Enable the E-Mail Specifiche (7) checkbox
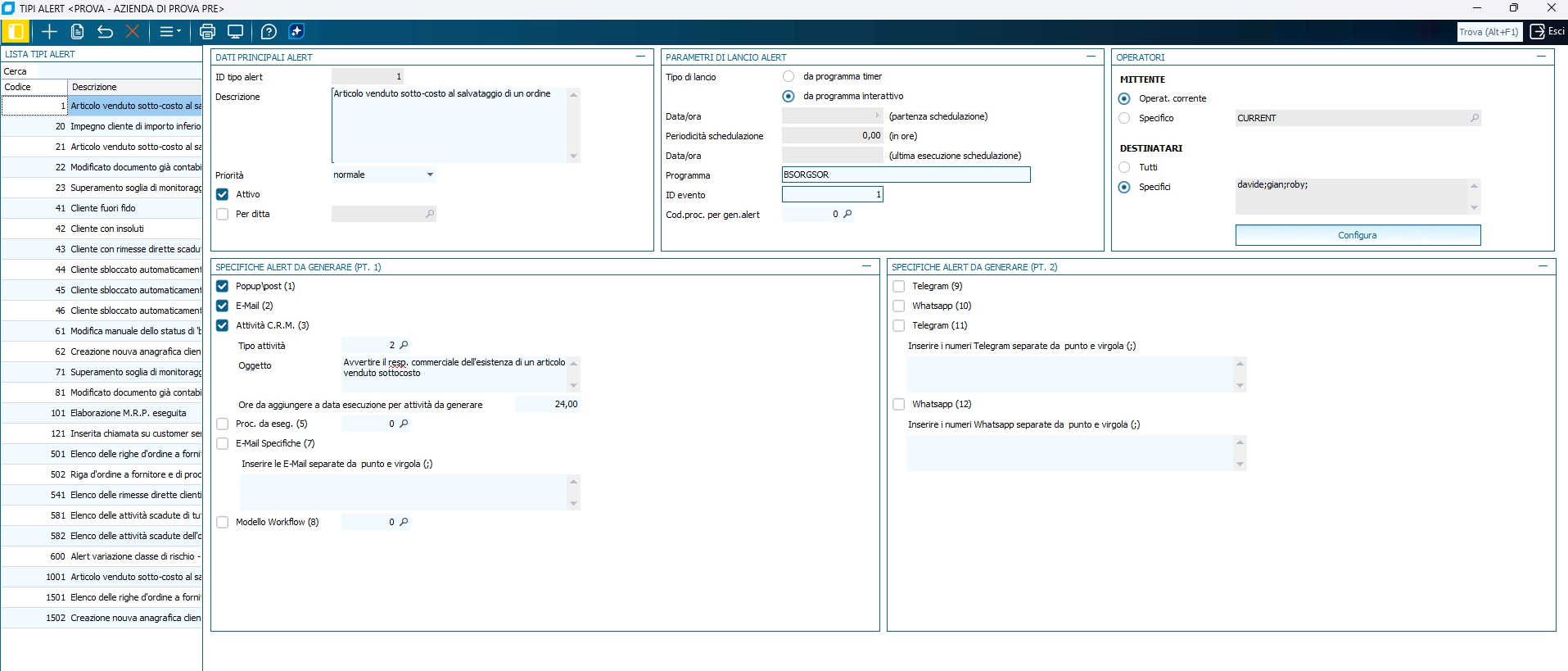 pos(222,443)
